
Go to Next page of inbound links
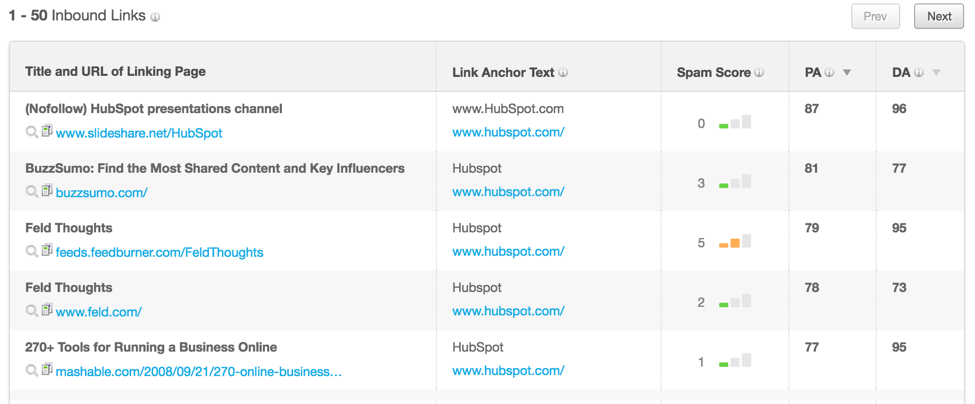click(x=939, y=16)
